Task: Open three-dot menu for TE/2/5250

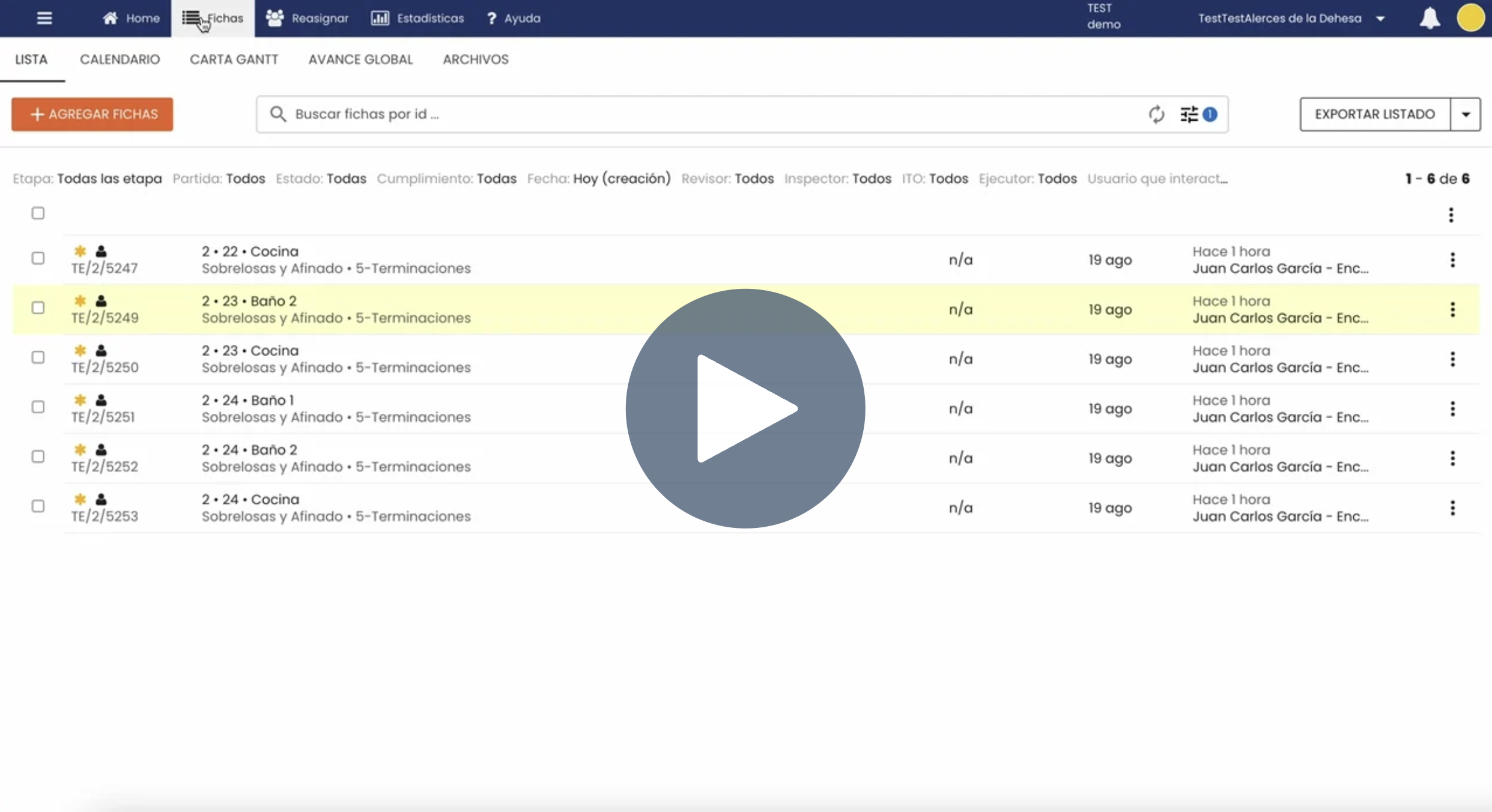Action: [1452, 359]
